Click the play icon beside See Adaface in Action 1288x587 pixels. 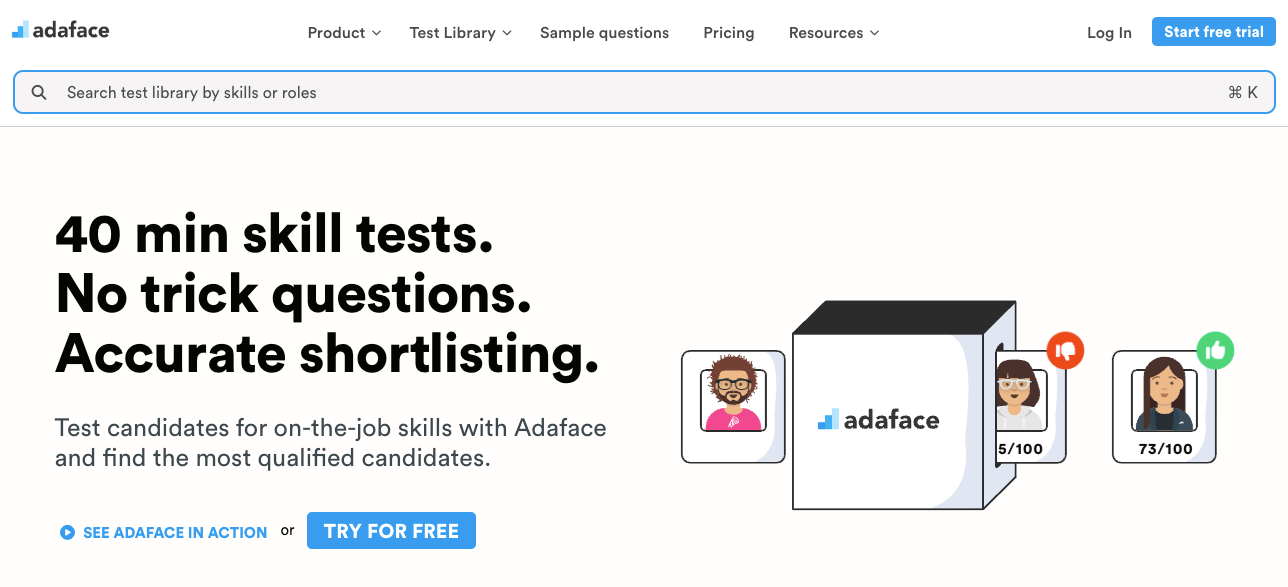(67, 533)
